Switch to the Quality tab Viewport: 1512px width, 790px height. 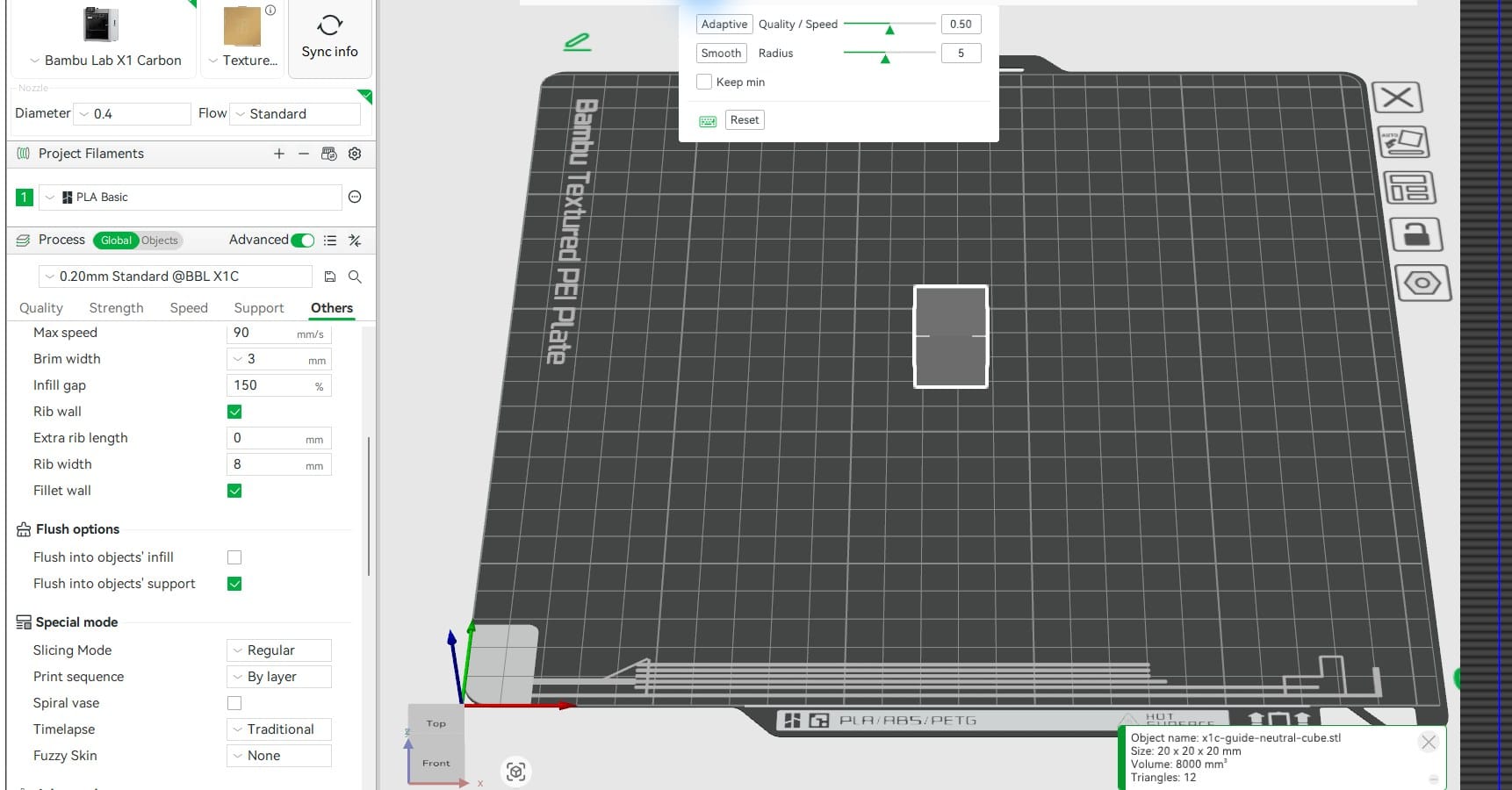pos(41,308)
